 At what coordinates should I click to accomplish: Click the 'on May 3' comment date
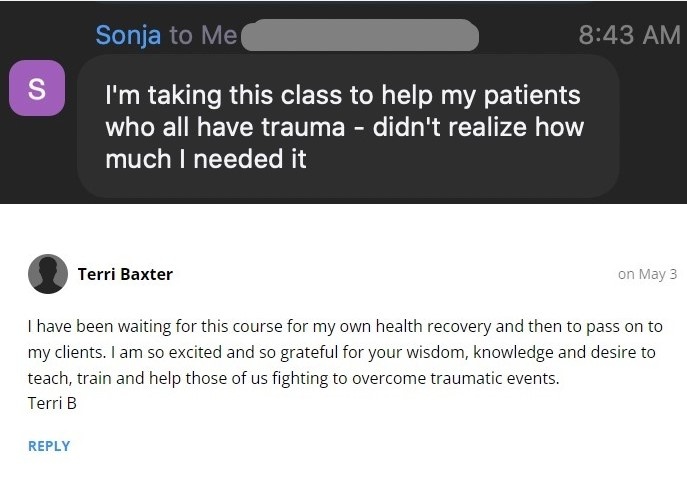point(647,275)
